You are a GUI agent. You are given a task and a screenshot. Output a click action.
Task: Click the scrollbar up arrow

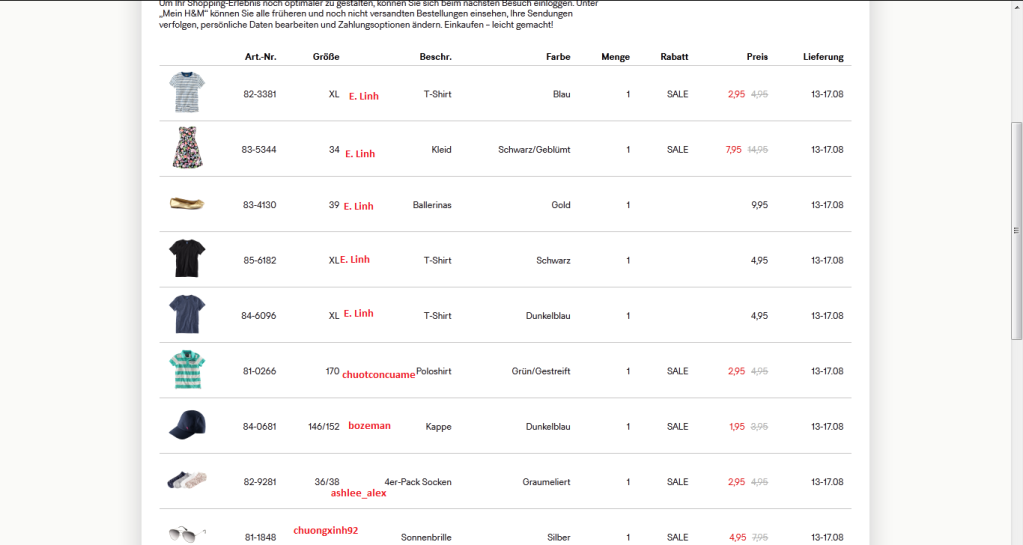1016,6
